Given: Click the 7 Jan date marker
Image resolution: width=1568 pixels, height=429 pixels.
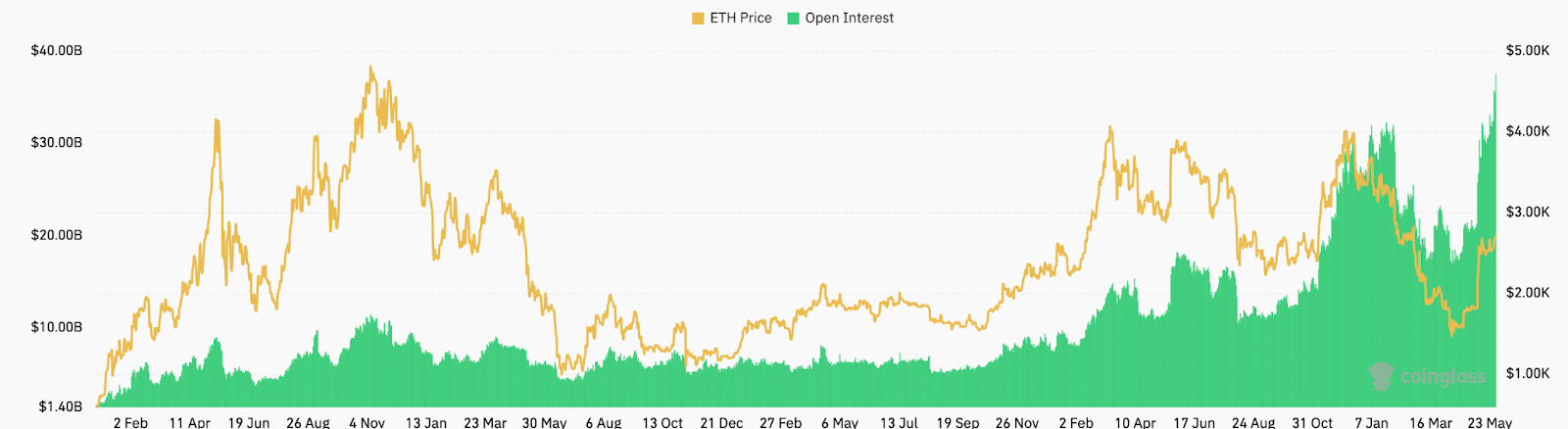Looking at the screenshot, I should (1371, 422).
